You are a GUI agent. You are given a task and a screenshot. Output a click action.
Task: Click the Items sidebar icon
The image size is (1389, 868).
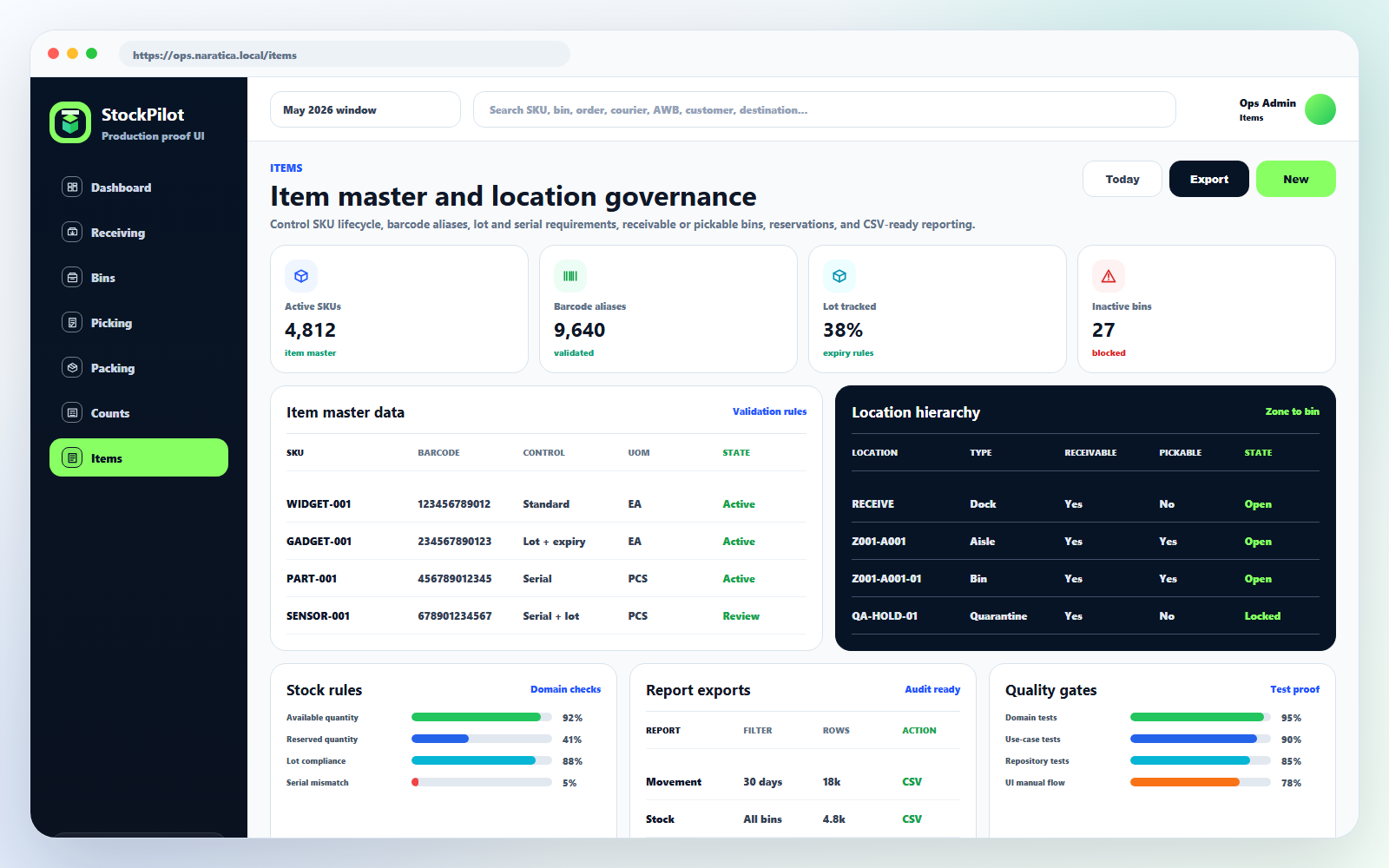[x=72, y=457]
